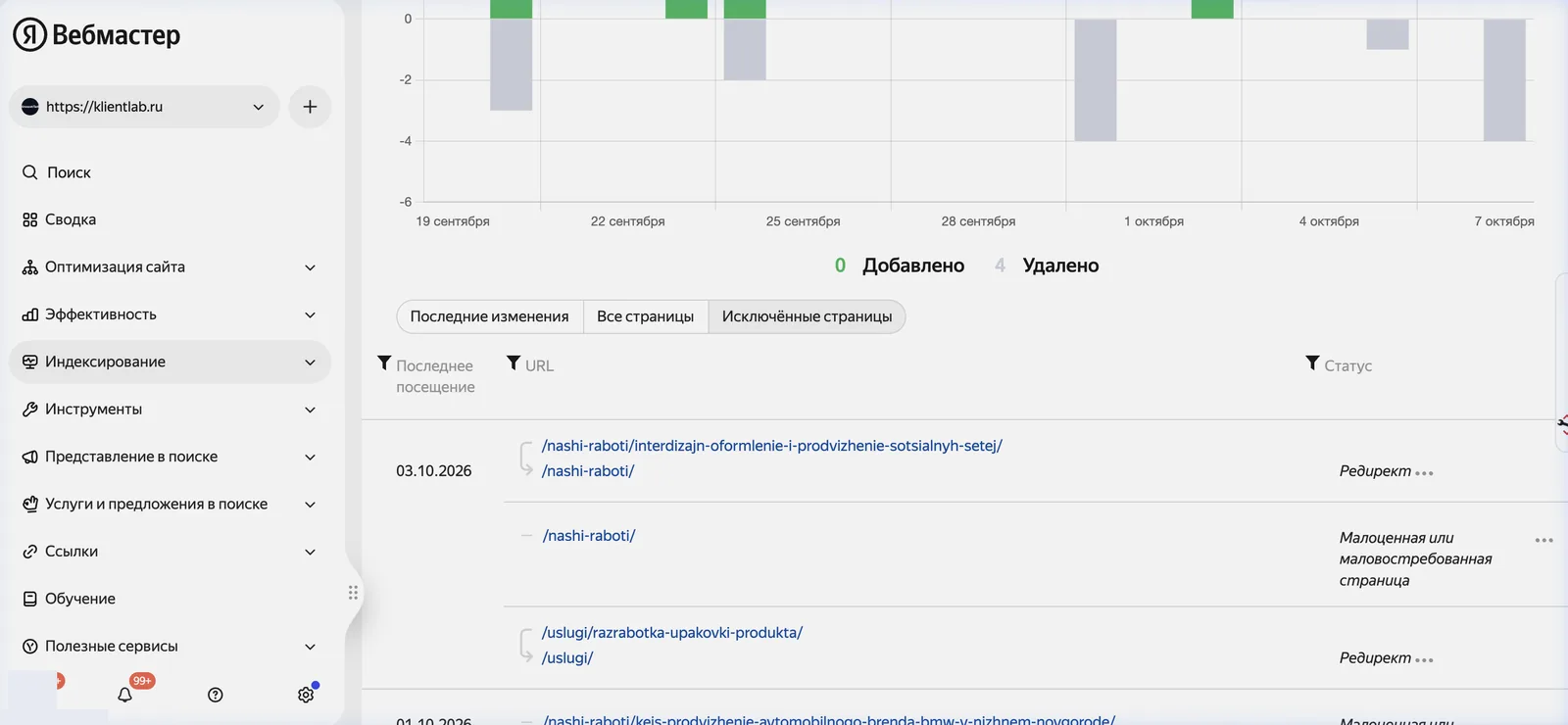
Task: Expand Инструменты section
Action: click(170, 410)
